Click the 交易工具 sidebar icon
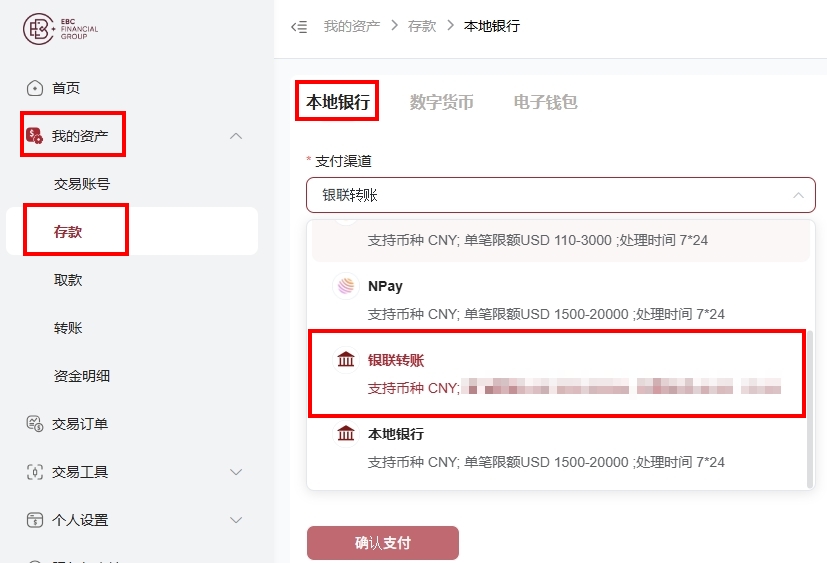Screen dimensions: 827x563 [35, 472]
